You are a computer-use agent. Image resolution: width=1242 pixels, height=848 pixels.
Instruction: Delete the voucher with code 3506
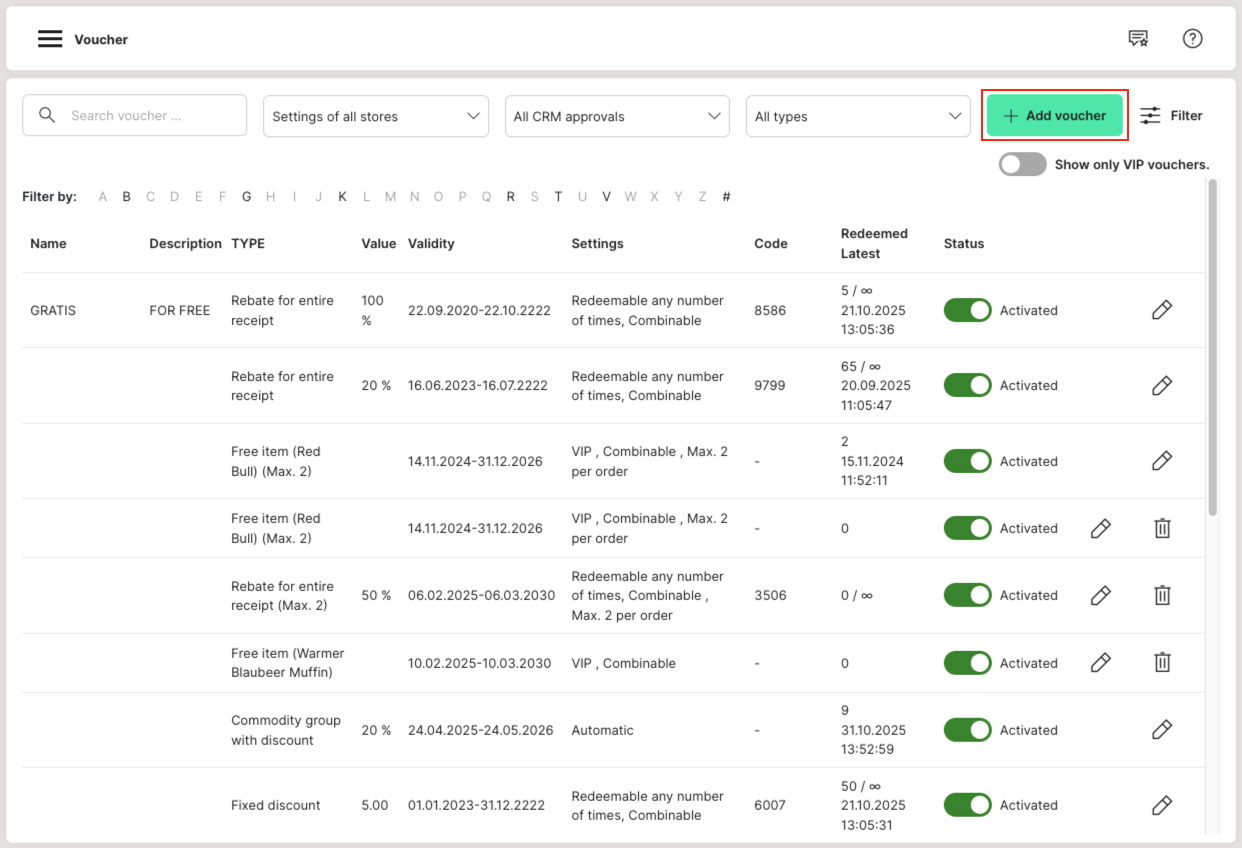pyautogui.click(x=1161, y=595)
